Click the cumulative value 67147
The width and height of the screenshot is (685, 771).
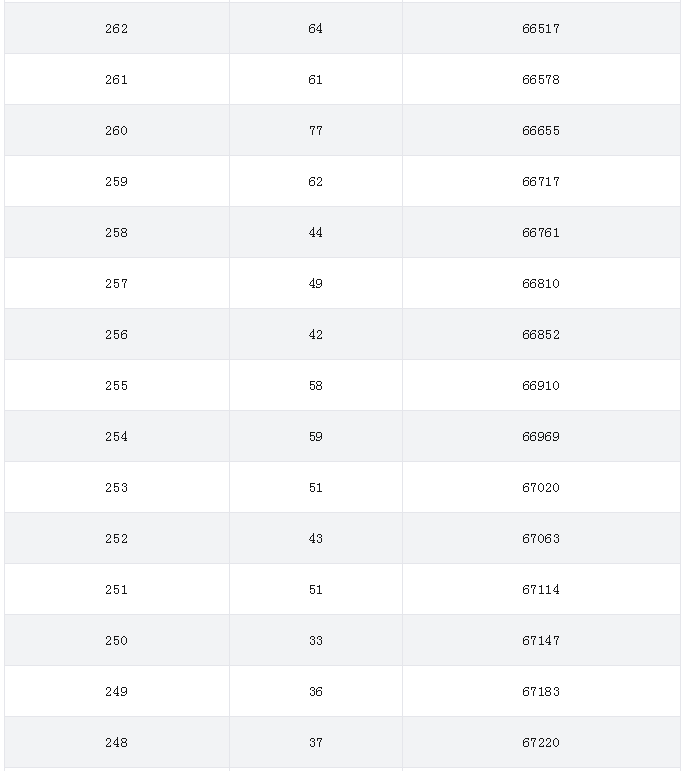click(541, 640)
